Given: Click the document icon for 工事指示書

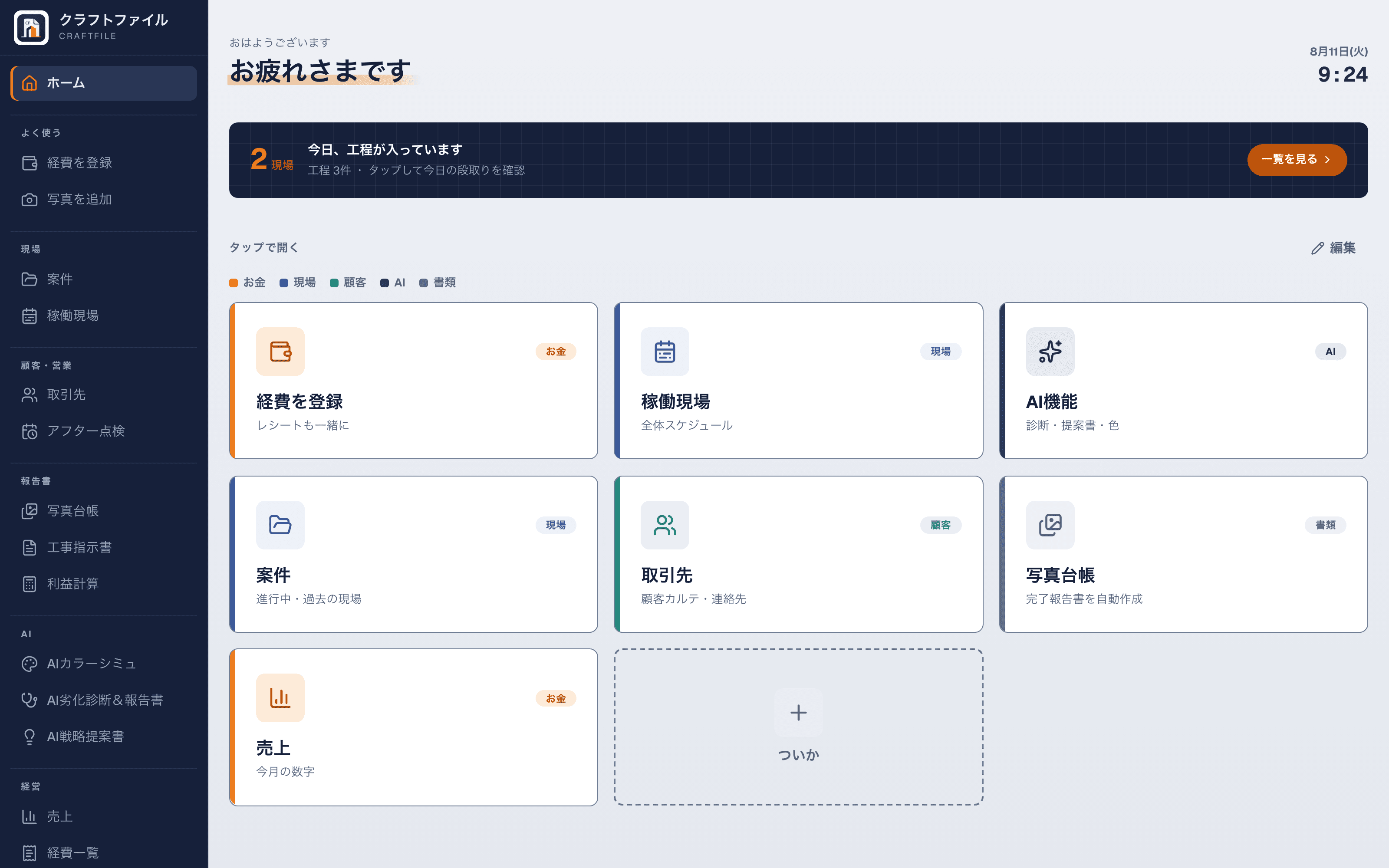Looking at the screenshot, I should (29, 548).
